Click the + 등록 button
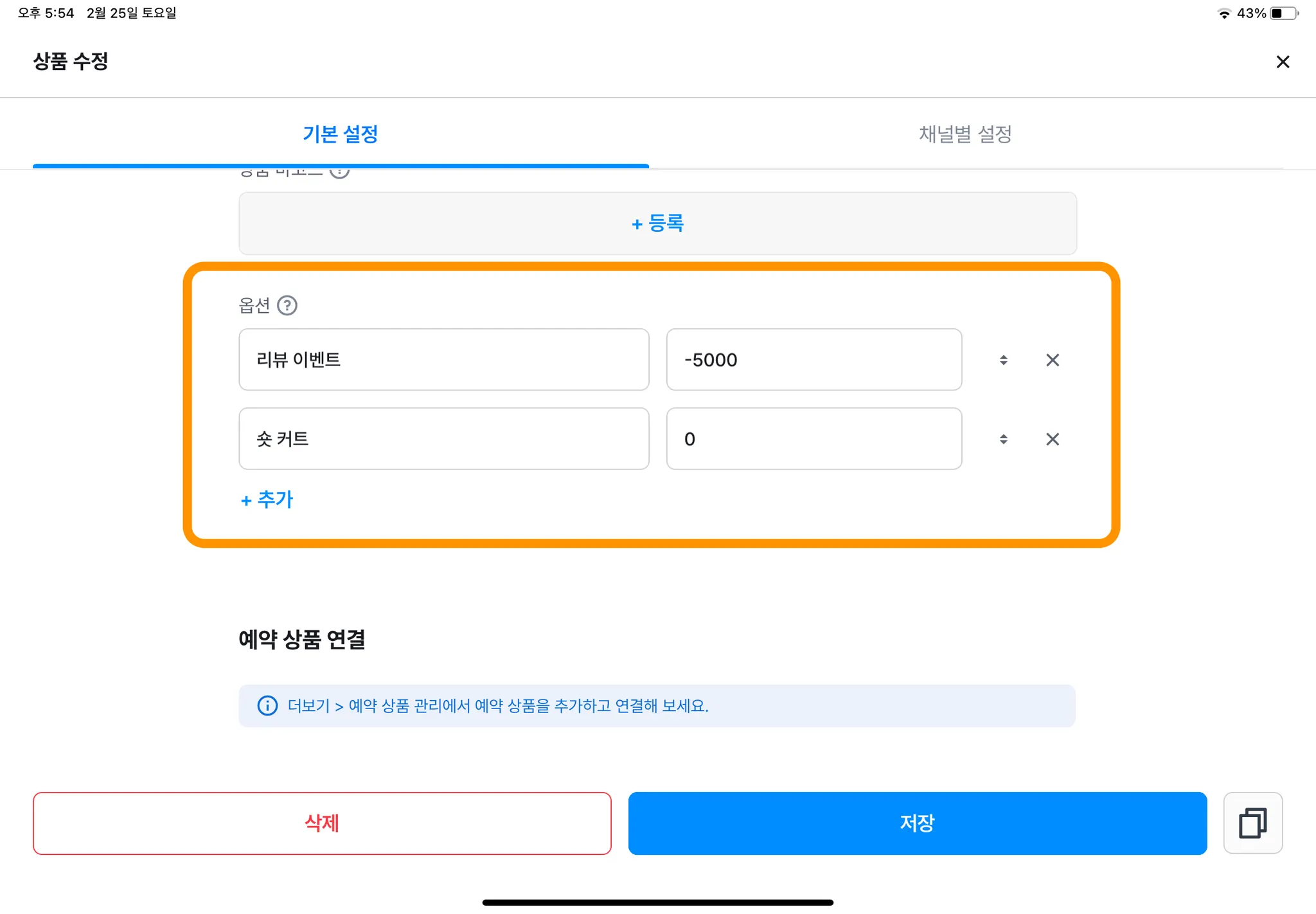Screen dimensions: 1316x914 (657, 224)
